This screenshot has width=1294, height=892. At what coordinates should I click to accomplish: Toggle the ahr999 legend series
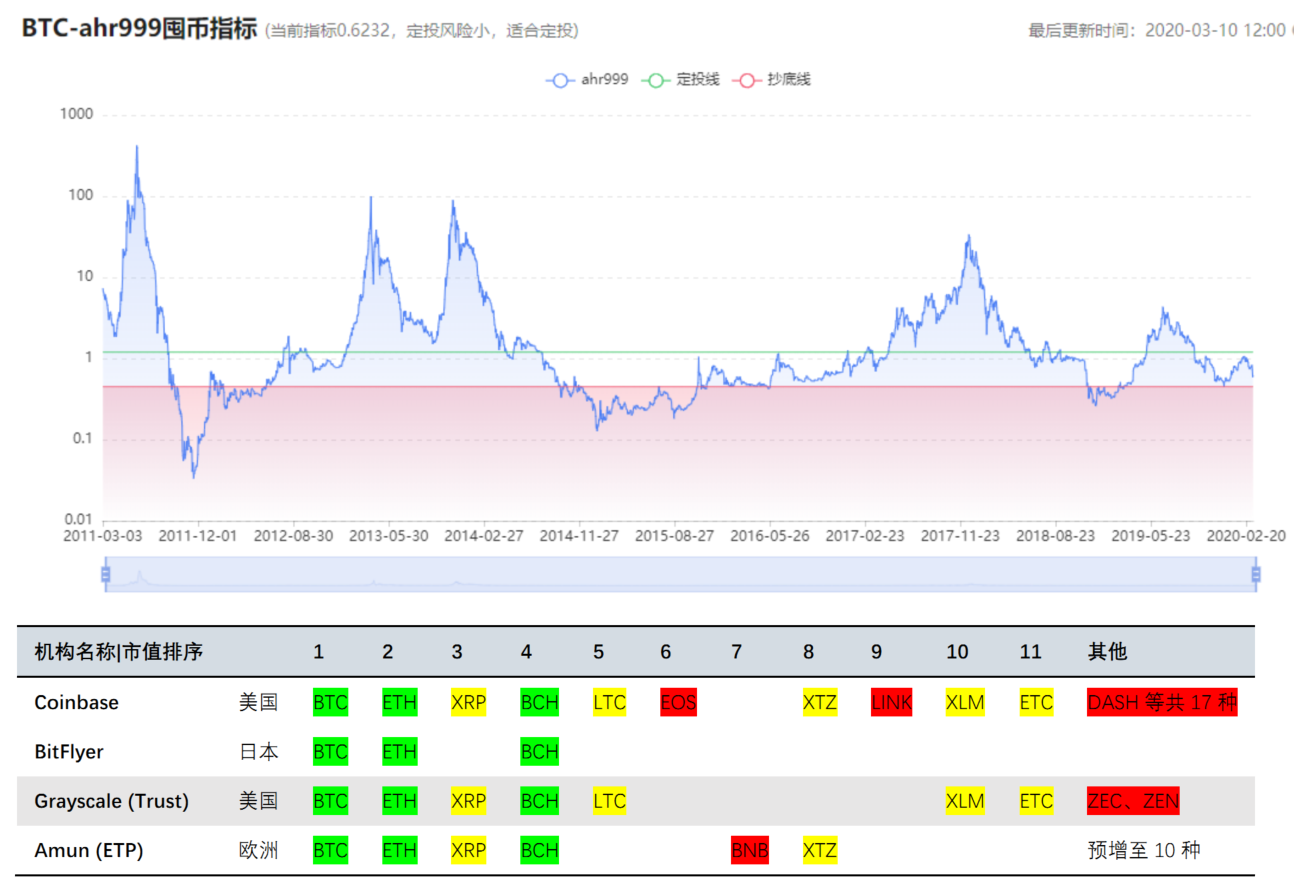(x=587, y=79)
